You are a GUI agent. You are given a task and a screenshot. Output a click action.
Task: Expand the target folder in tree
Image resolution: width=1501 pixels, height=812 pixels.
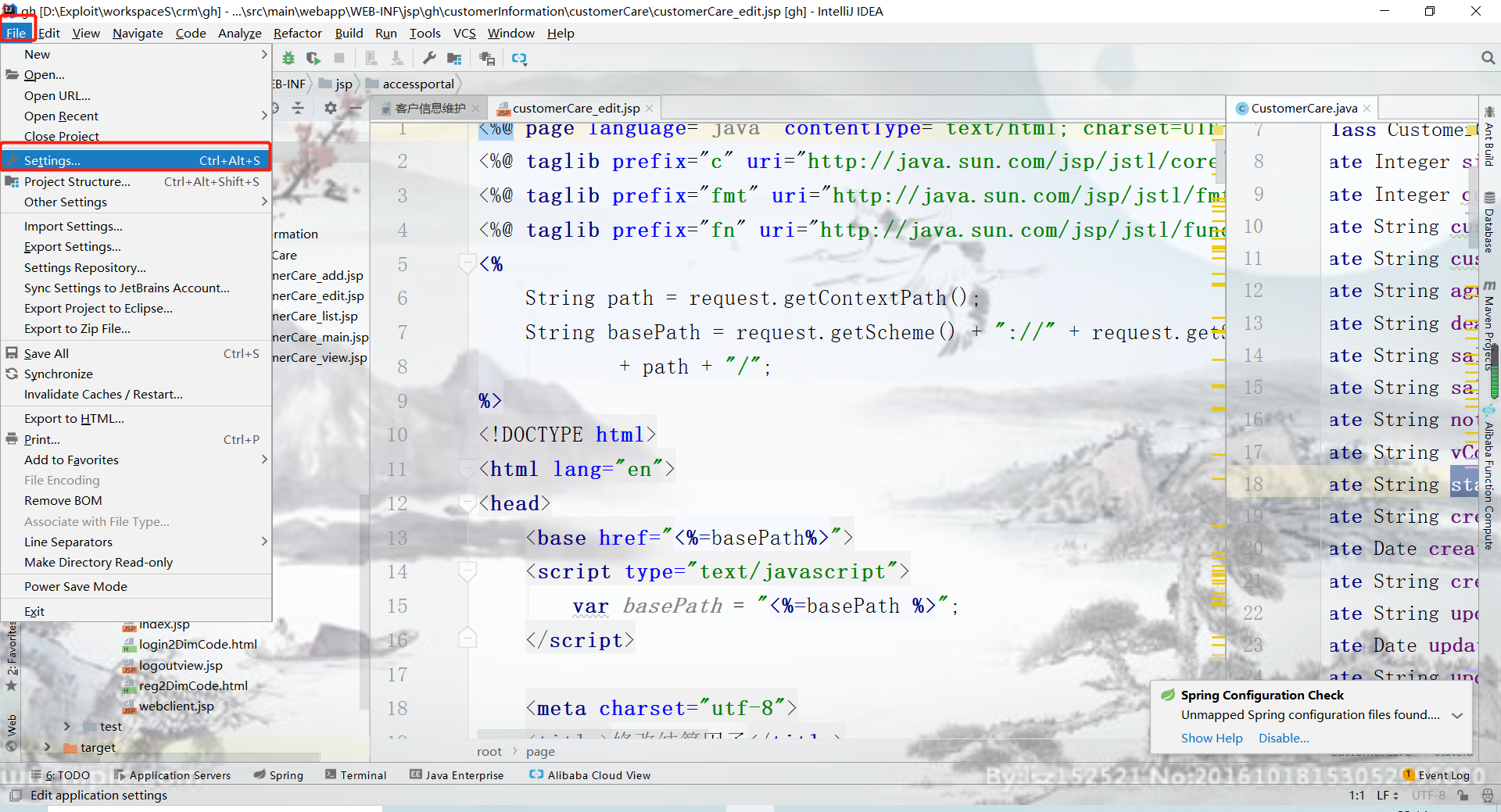tap(48, 747)
